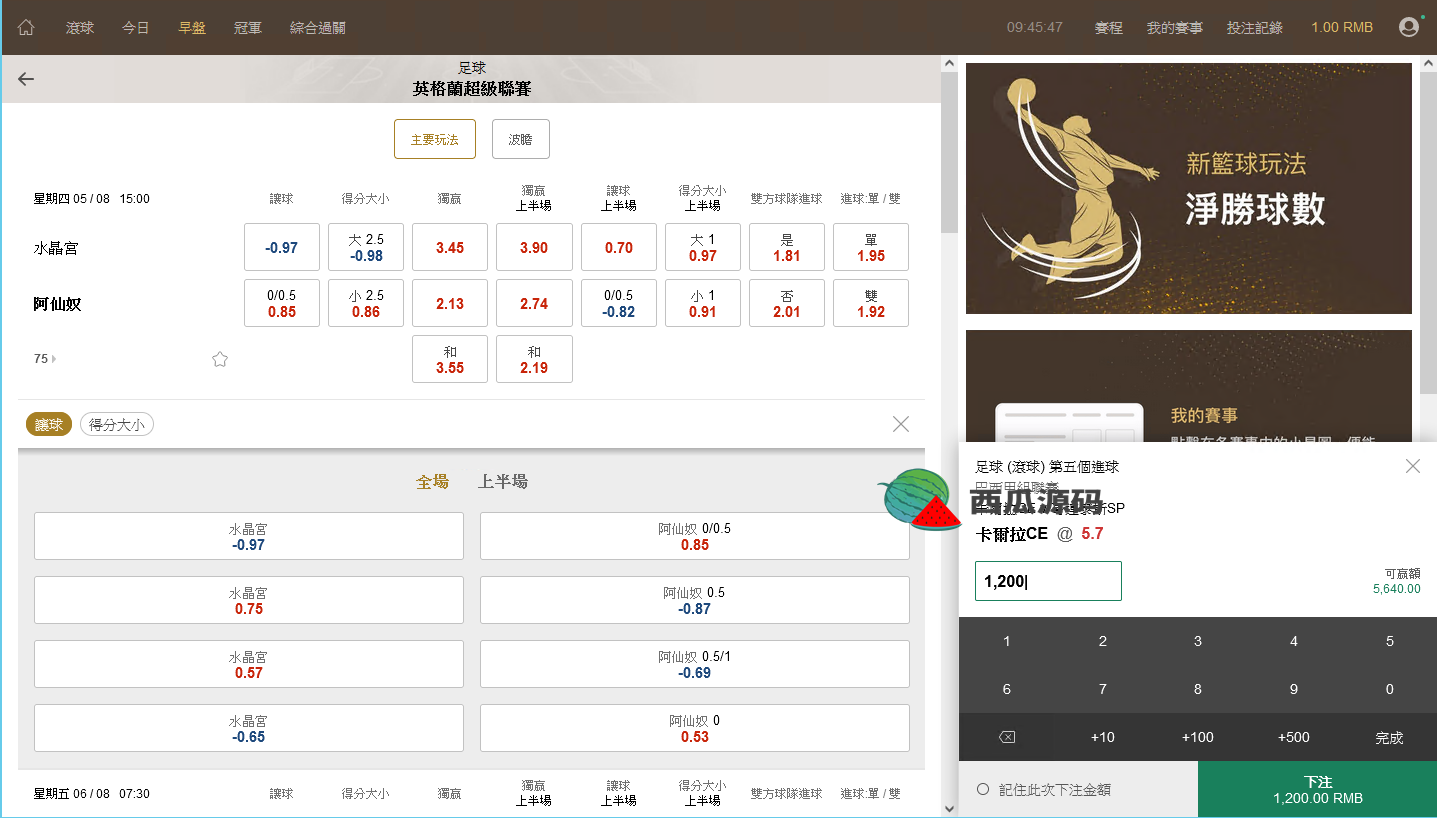Open 新籃球玩法 淨勝球數 banner

1189,188
